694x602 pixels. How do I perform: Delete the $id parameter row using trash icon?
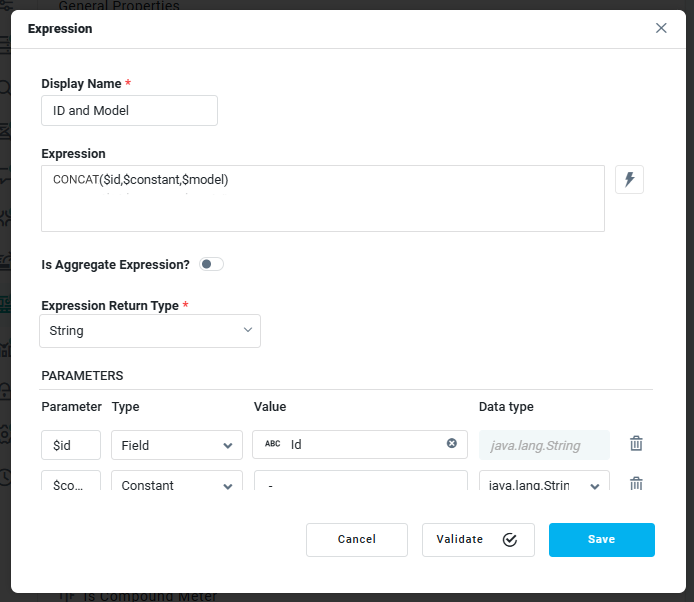click(636, 444)
